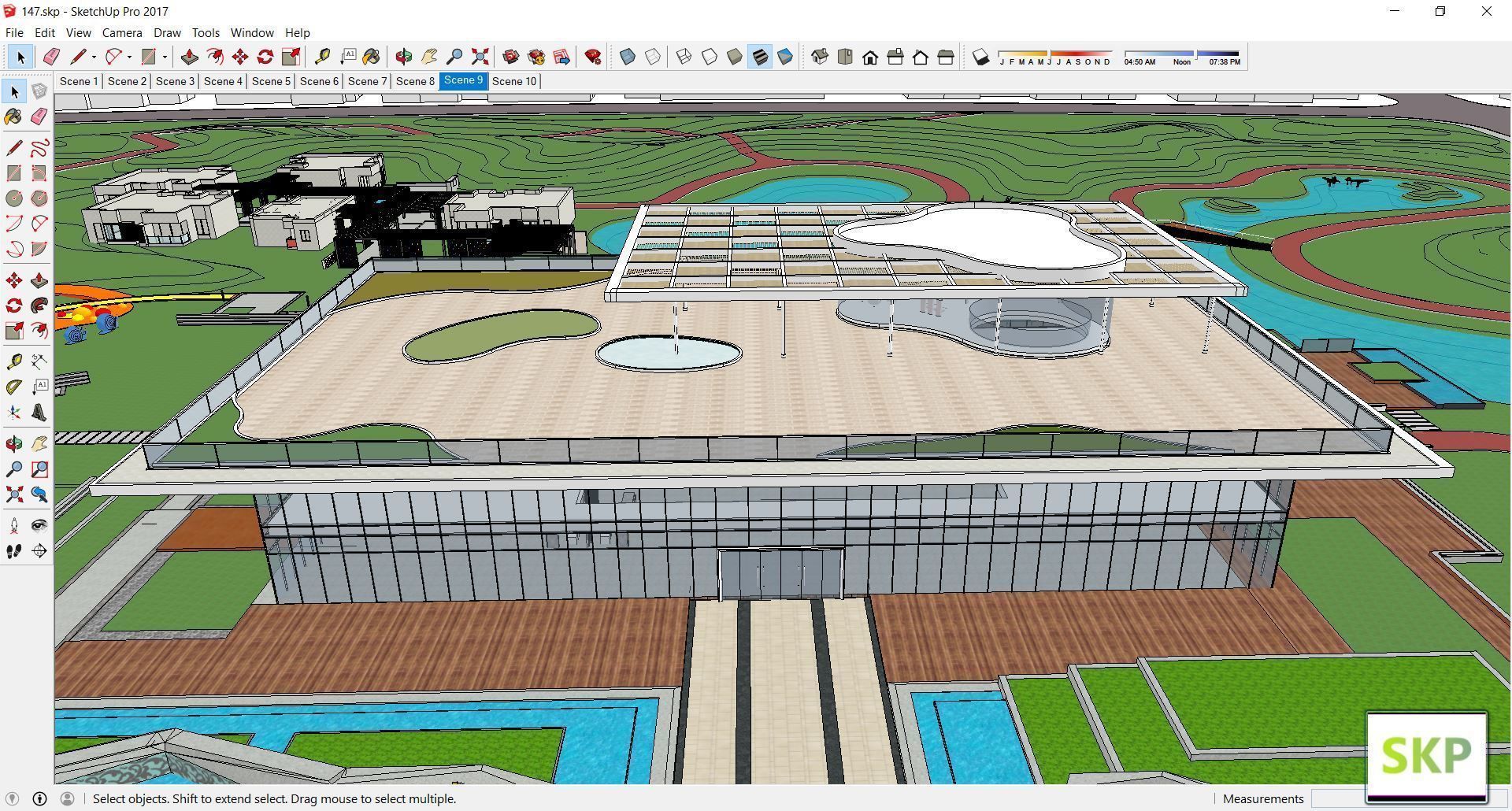Select the Eraser tool in top toolbar
The height and width of the screenshot is (811, 1512).
pyautogui.click(x=51, y=57)
